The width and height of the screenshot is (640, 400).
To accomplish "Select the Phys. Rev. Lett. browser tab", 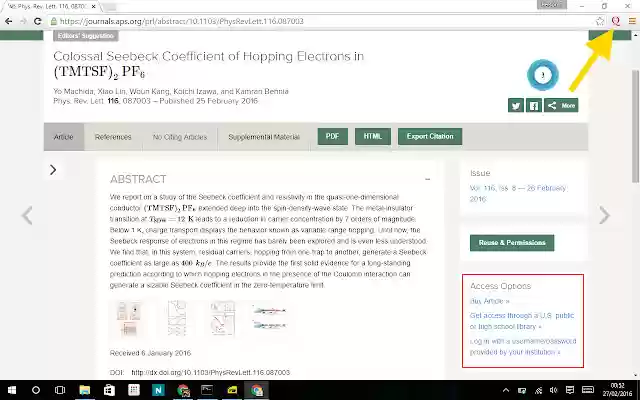I will pyautogui.click(x=51, y=7).
